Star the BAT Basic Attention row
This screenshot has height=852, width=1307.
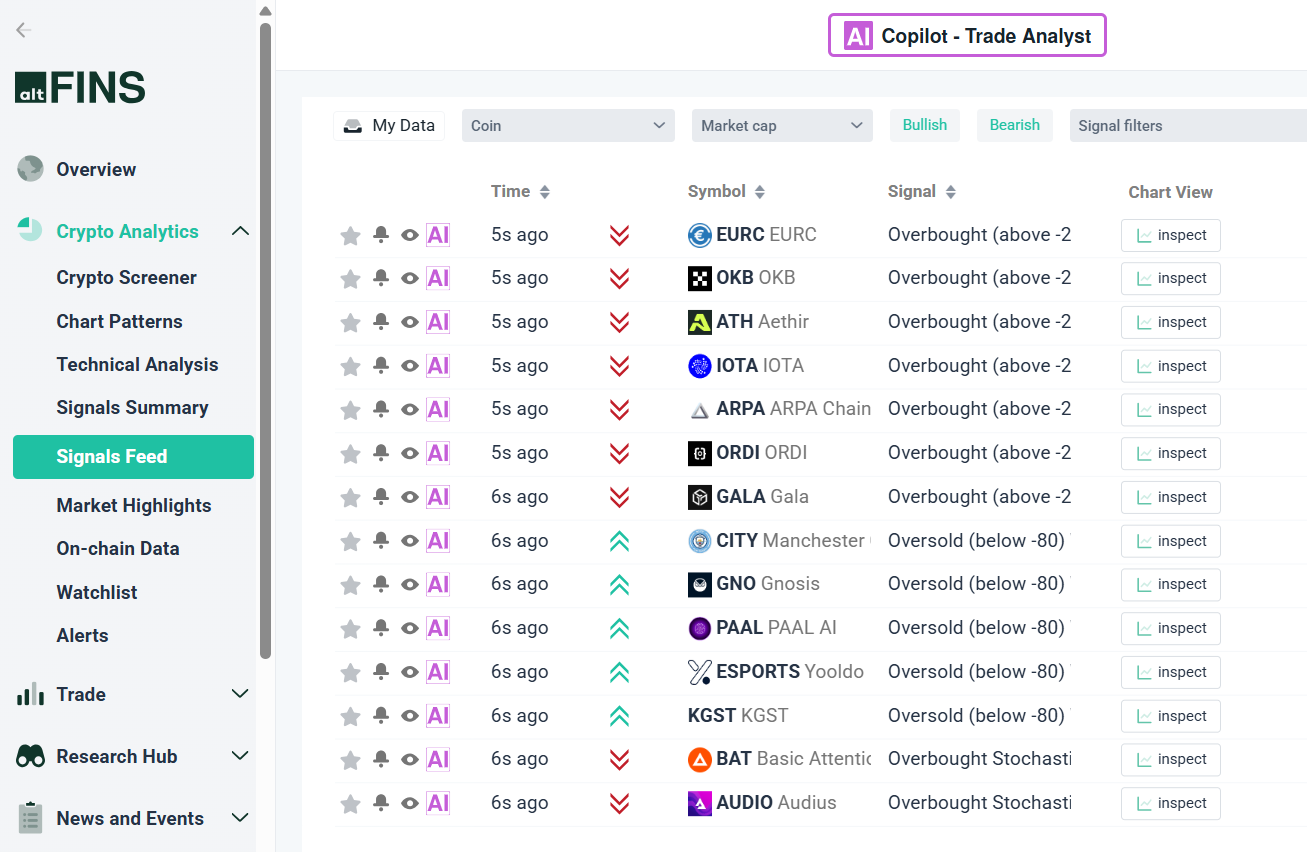350,759
